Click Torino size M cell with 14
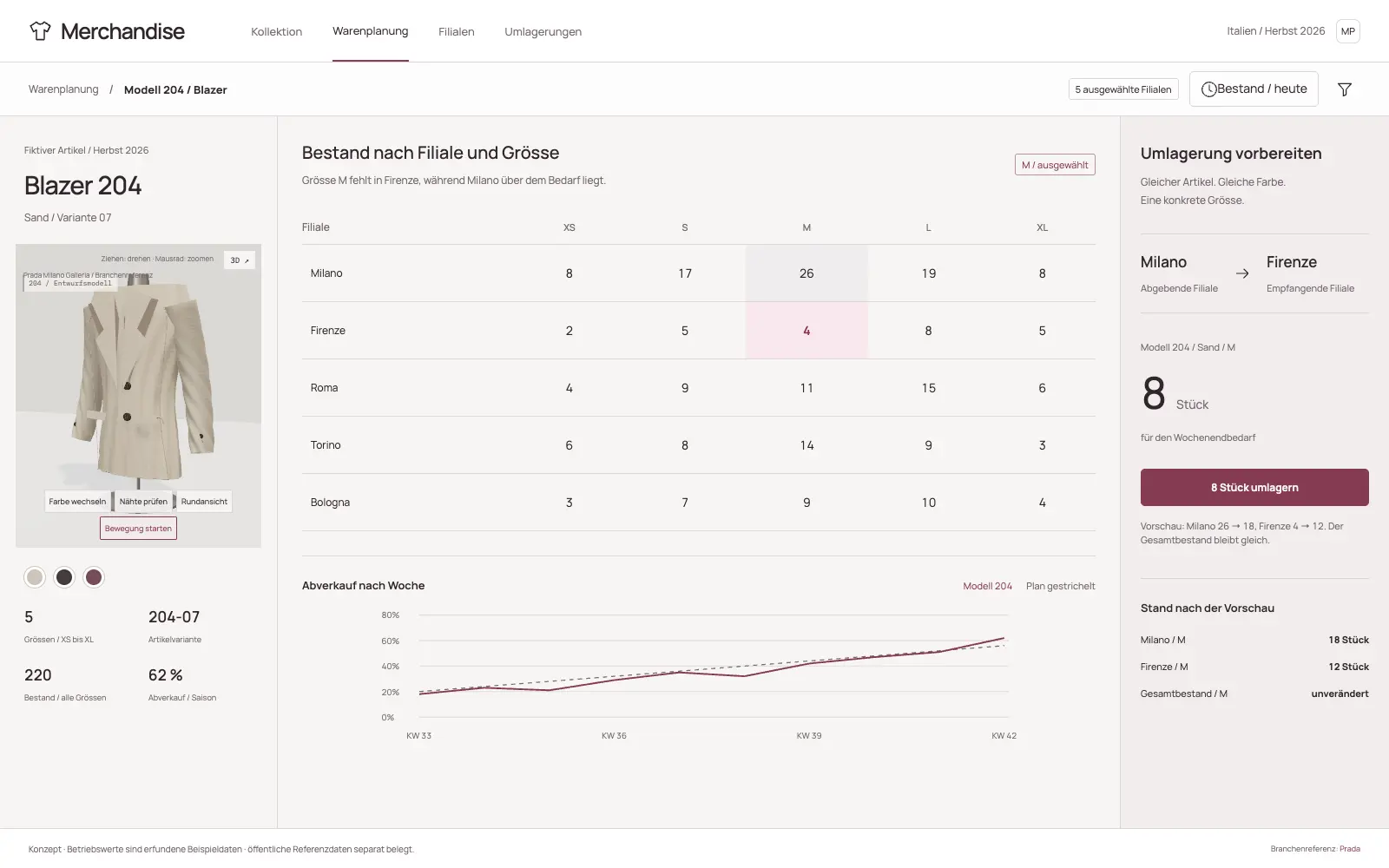This screenshot has width=1389, height=868. 806,445
